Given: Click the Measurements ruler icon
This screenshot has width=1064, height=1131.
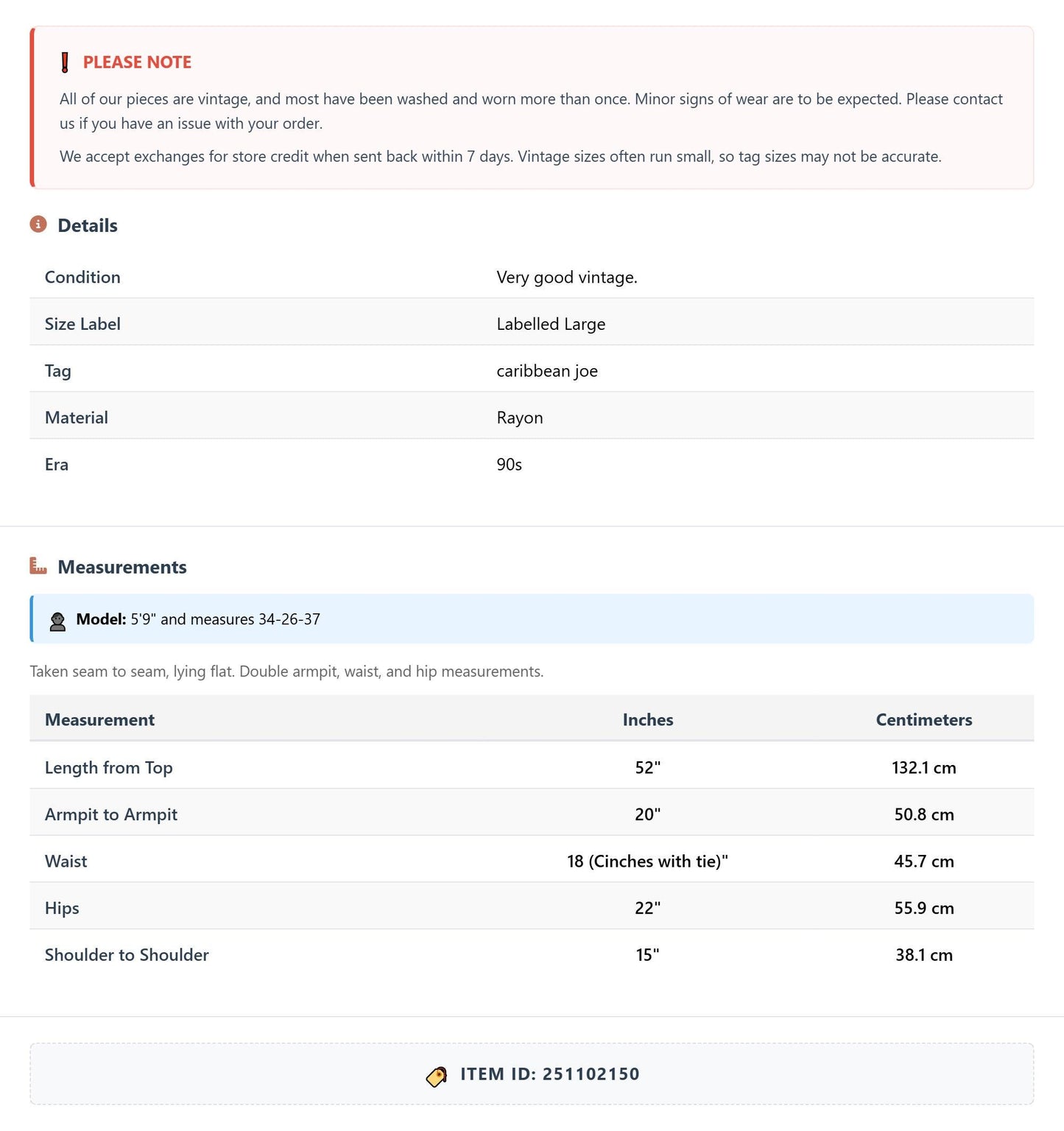Looking at the screenshot, I should coord(38,566).
